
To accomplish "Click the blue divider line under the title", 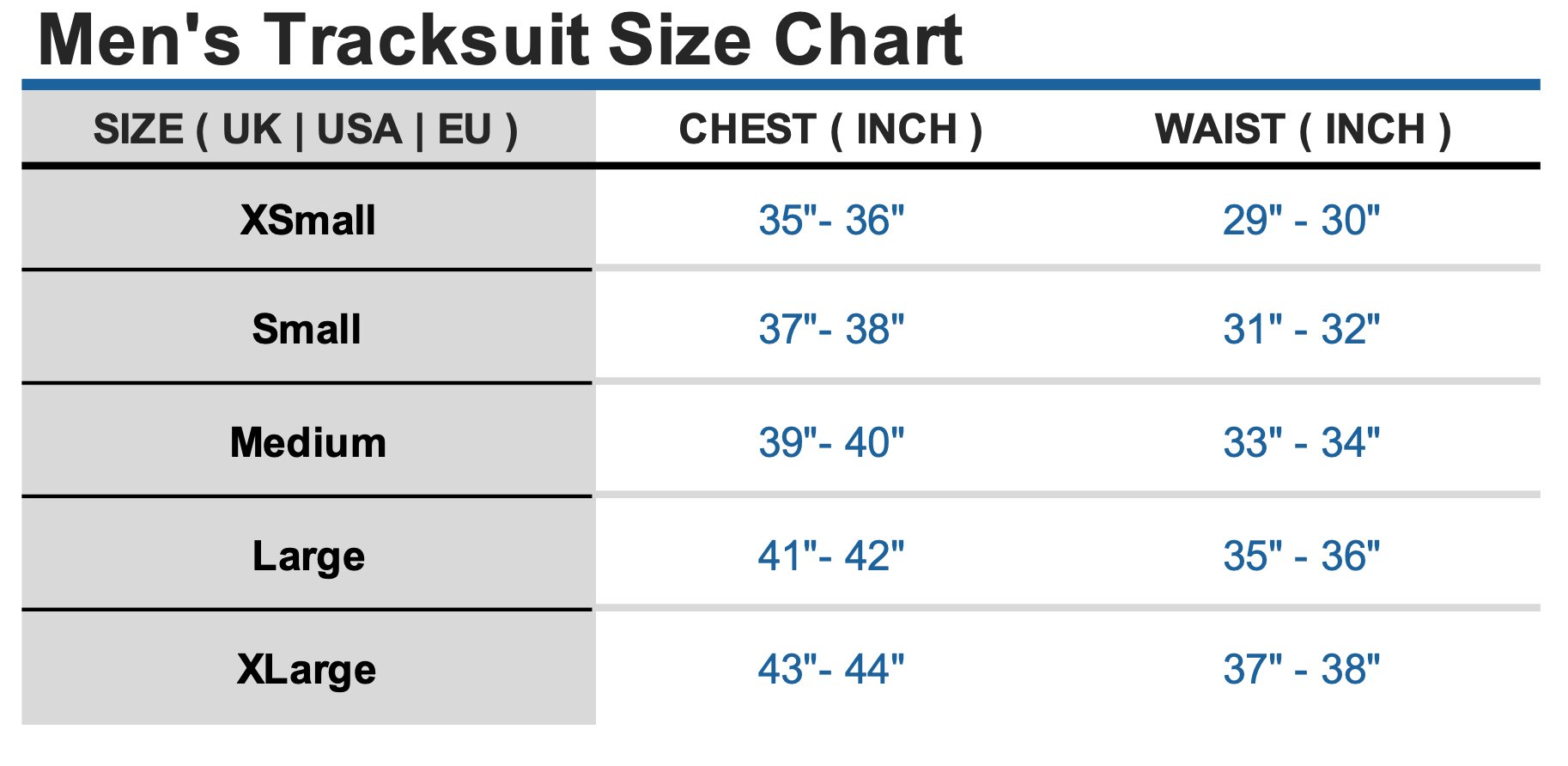I will pos(780,84).
